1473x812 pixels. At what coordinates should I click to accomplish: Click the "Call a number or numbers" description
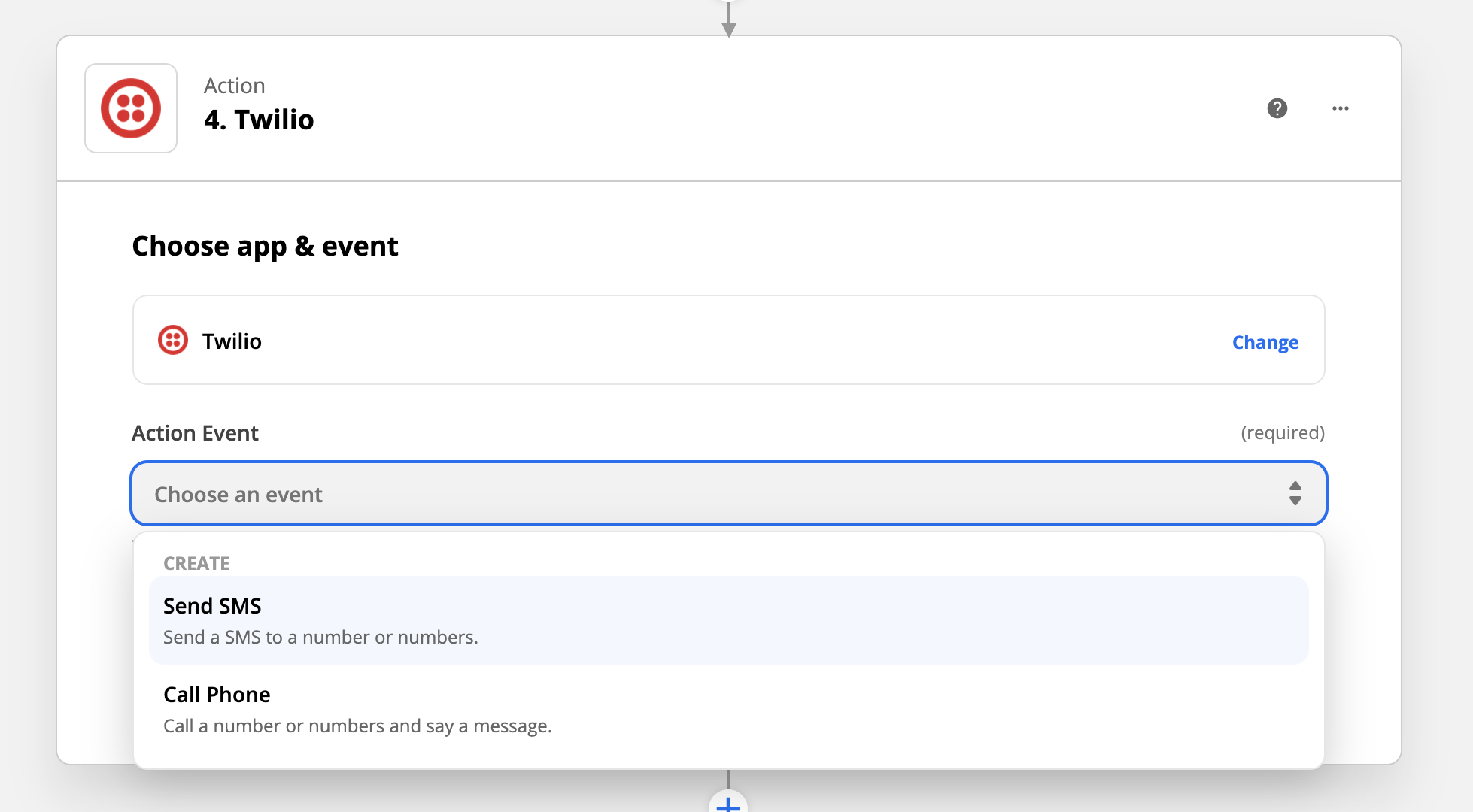(x=357, y=726)
